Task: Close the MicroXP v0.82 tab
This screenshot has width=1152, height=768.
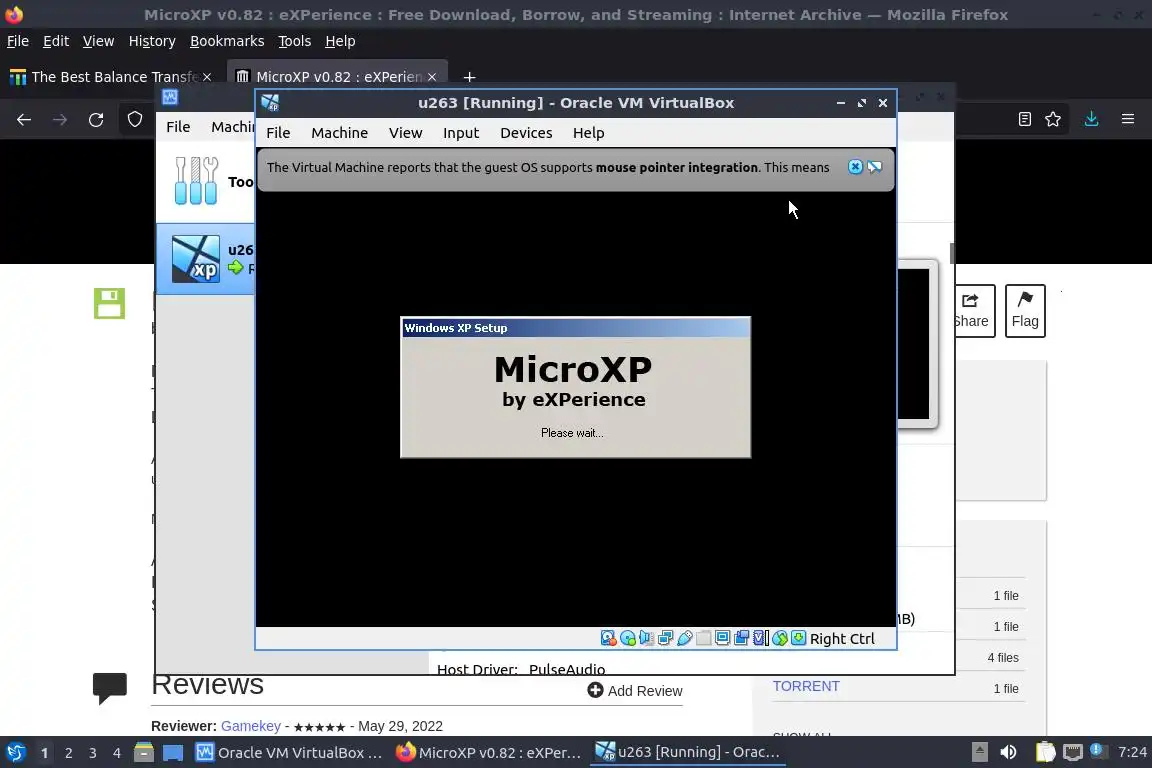Action: 432,77
